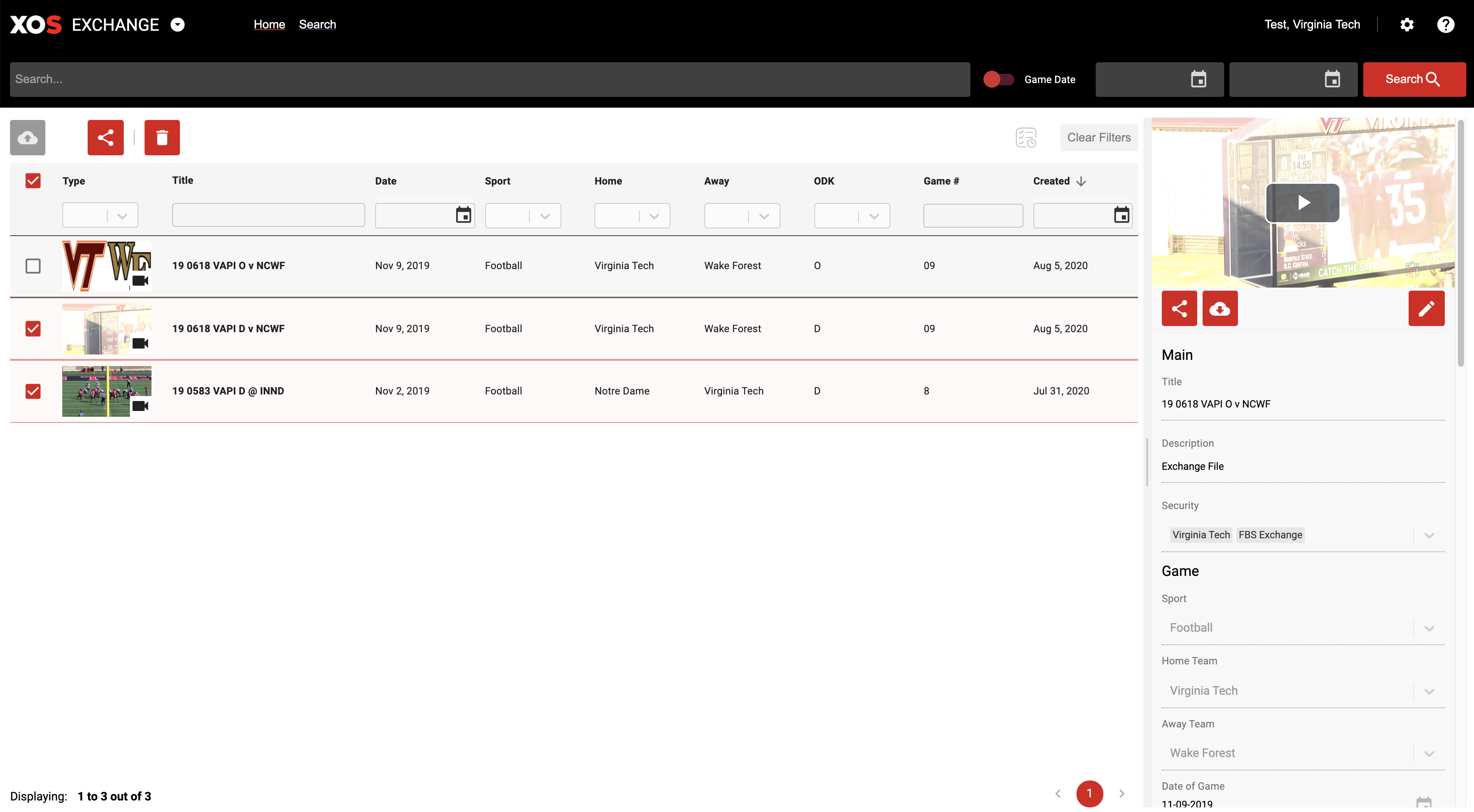The image size is (1474, 812).
Task: Check the checkbox for 19 0583 VAPI D @ INND
Action: point(33,390)
